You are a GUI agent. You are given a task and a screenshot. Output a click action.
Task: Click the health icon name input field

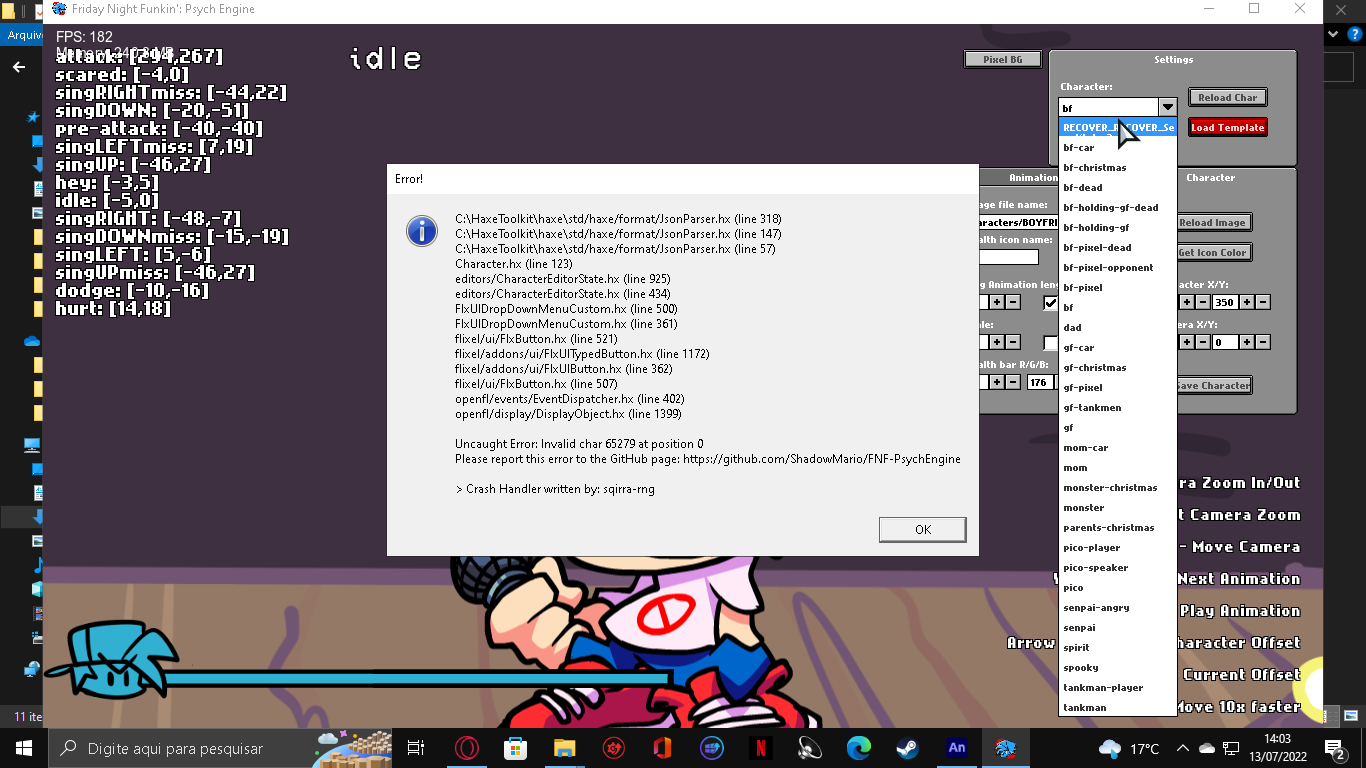tap(1008, 257)
